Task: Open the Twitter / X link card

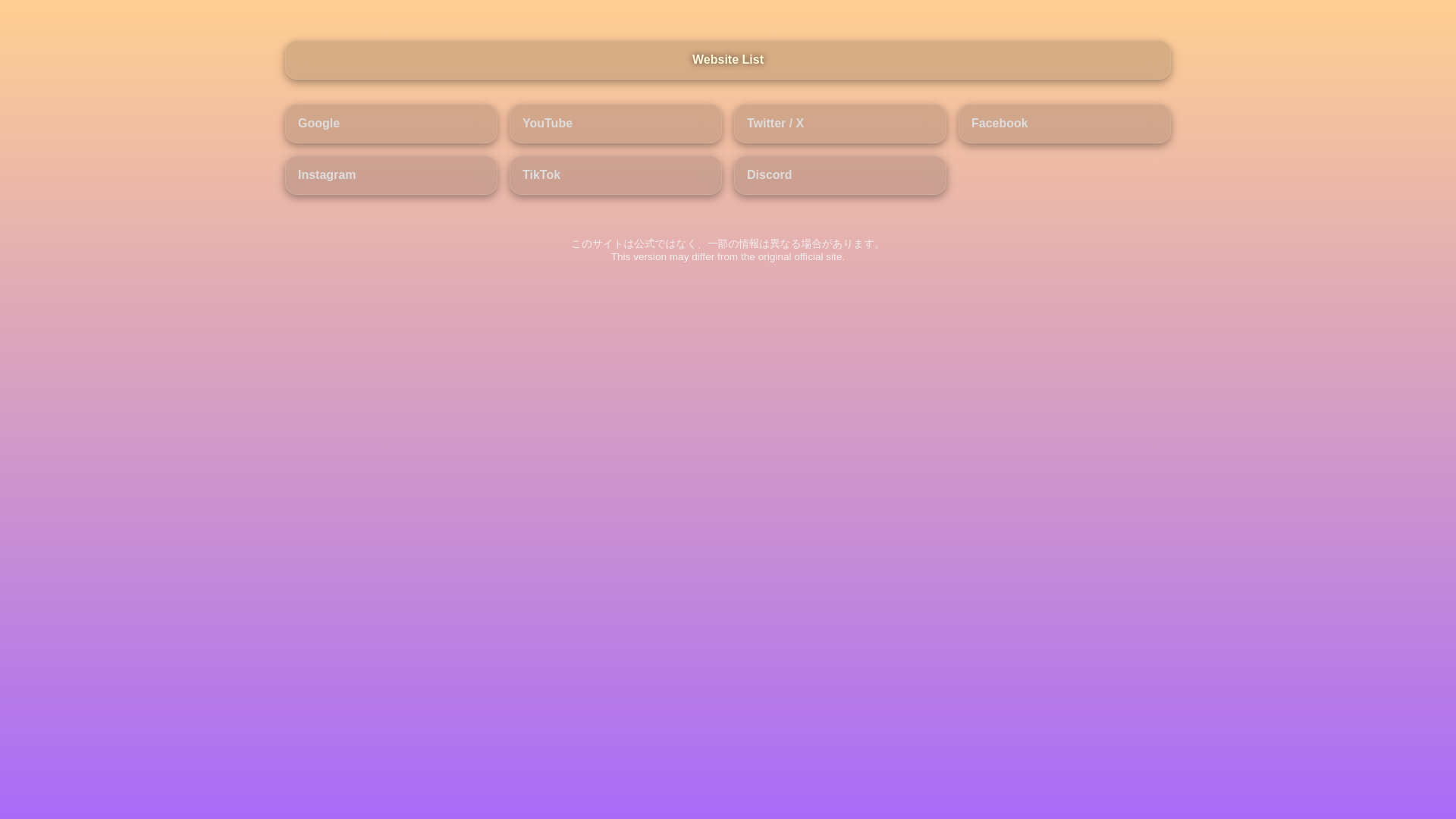Action: (x=840, y=124)
